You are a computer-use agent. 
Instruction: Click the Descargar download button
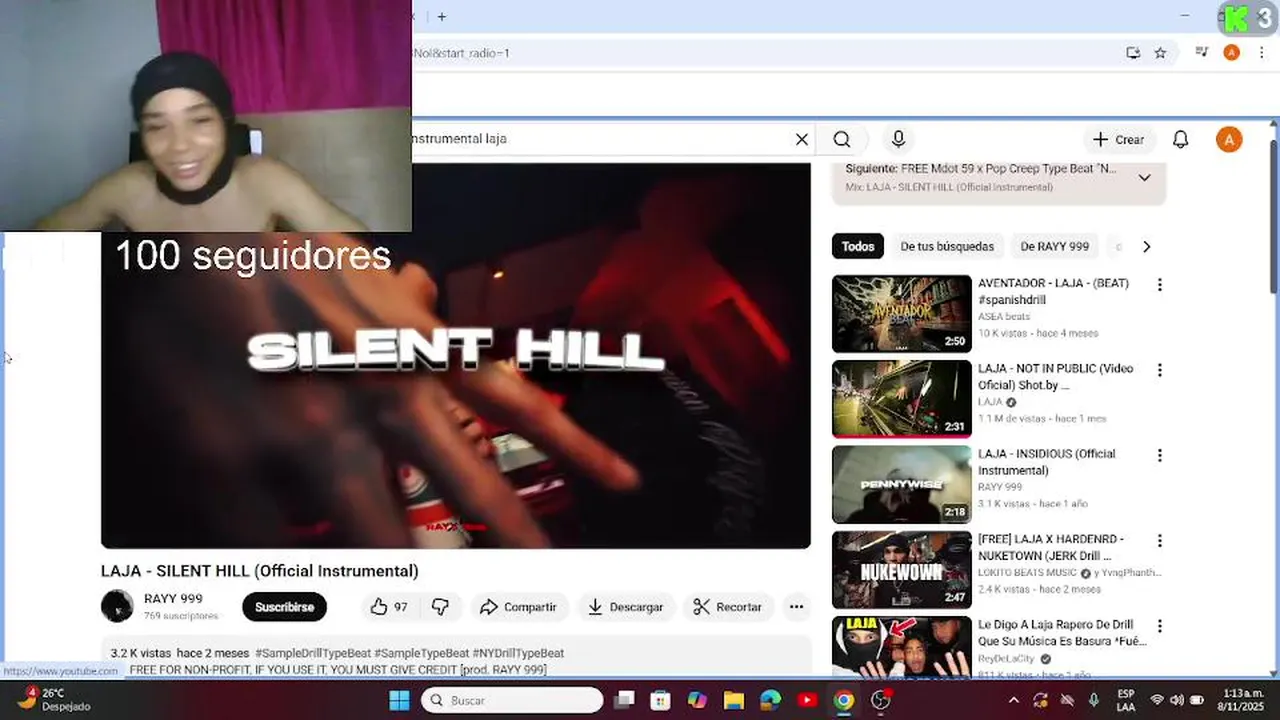625,607
